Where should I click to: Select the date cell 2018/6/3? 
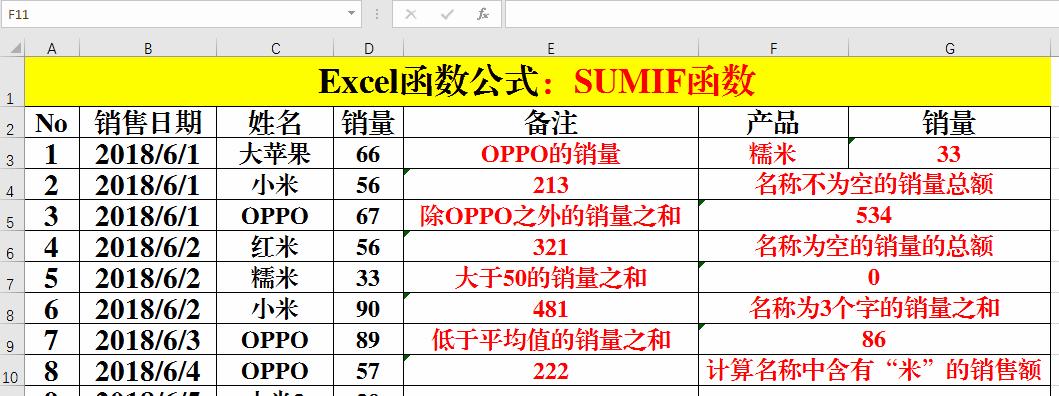pos(148,339)
